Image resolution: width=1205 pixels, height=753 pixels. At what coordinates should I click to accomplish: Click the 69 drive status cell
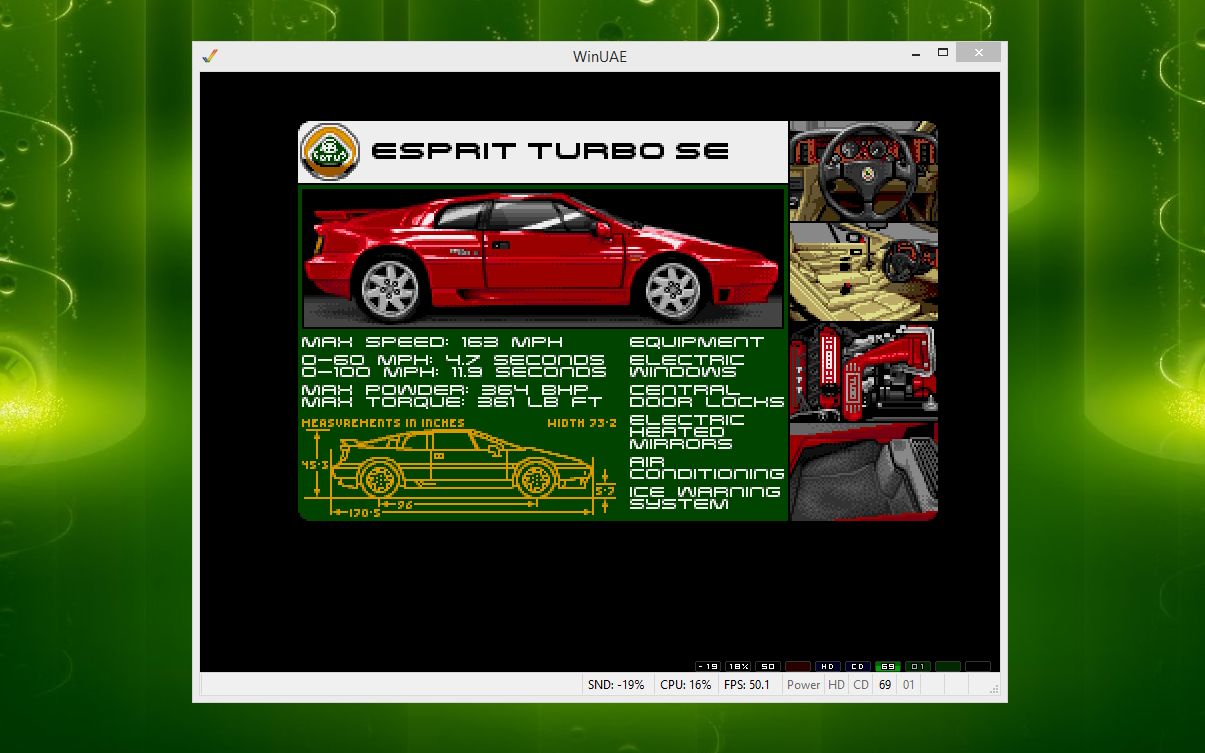pyautogui.click(x=885, y=685)
